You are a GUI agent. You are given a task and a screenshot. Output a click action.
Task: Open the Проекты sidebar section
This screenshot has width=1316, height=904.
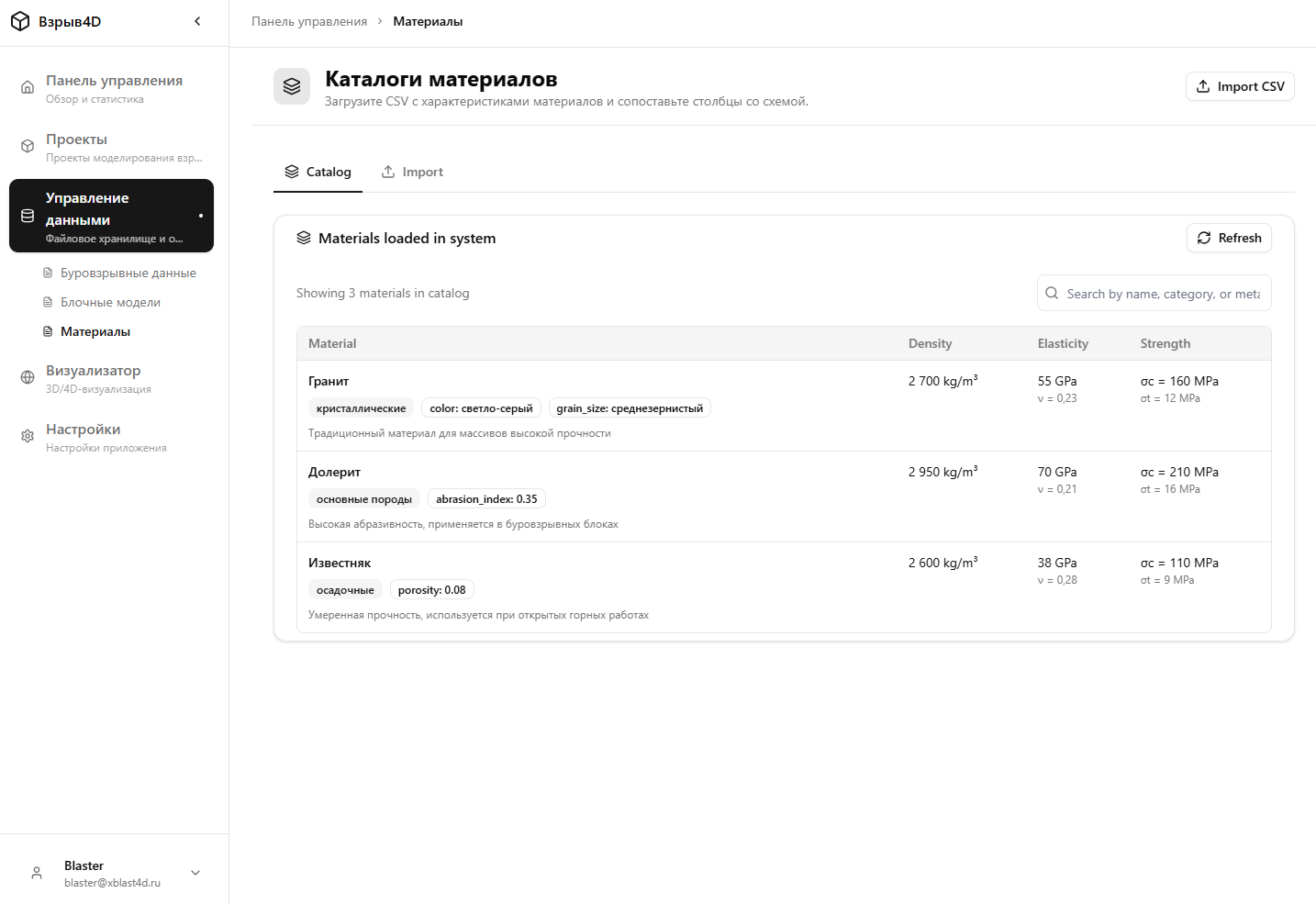[111, 147]
